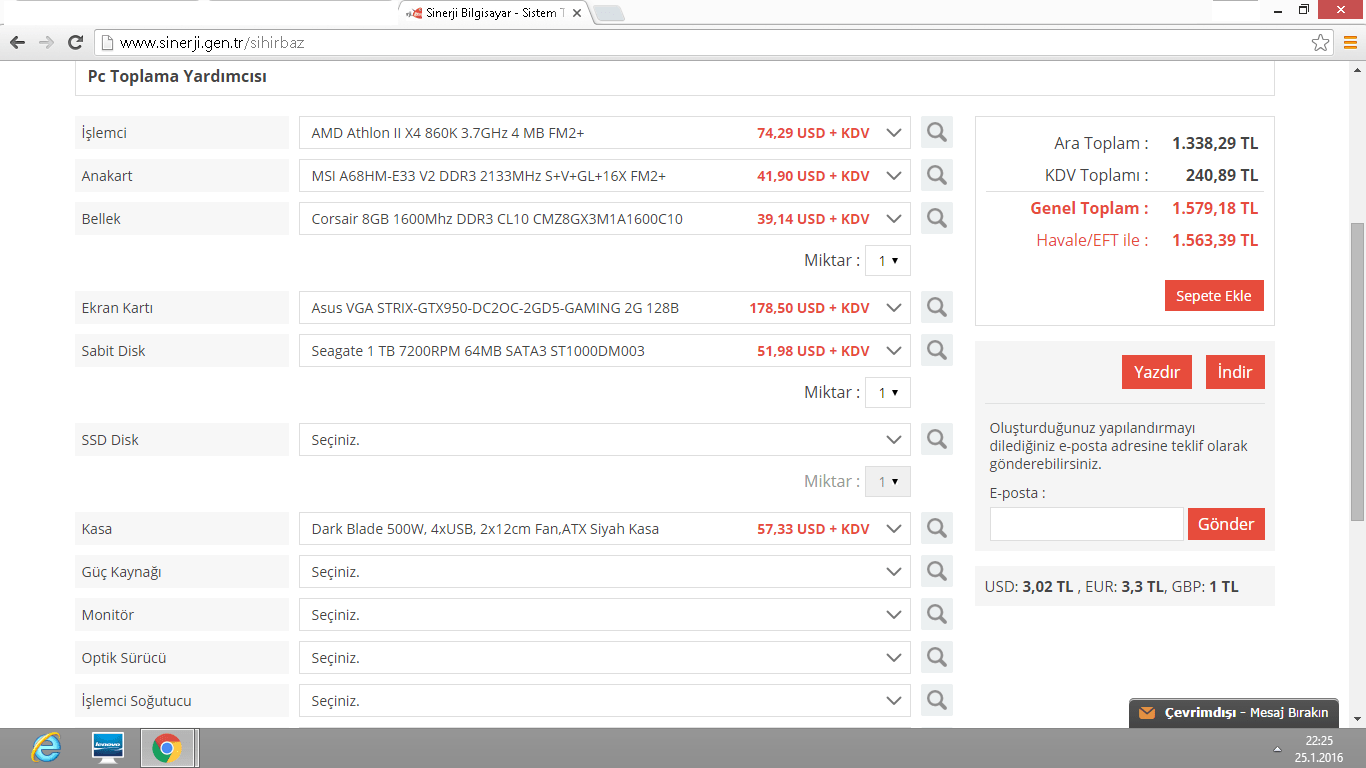Click the vertical page scrollbar thumb
Image resolution: width=1366 pixels, height=768 pixels.
[1357, 371]
